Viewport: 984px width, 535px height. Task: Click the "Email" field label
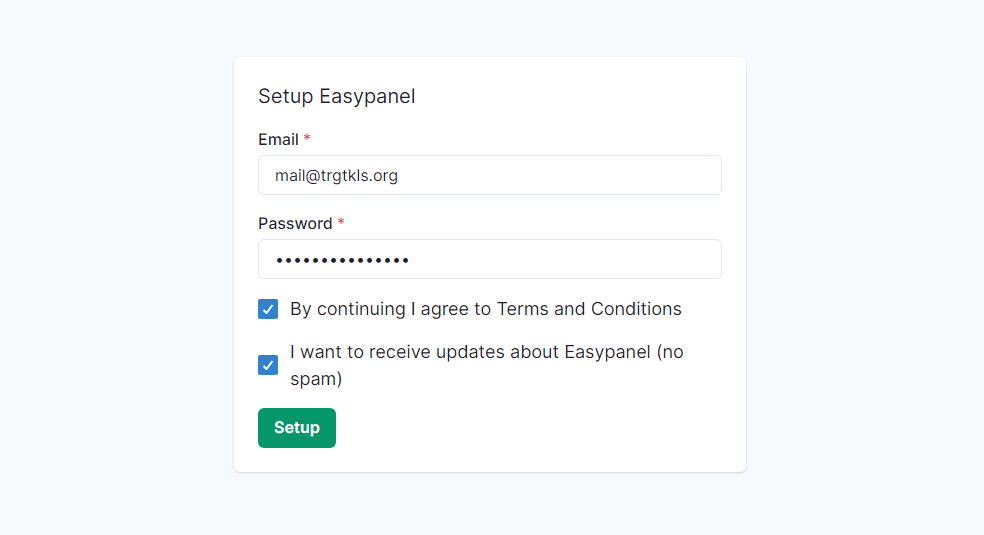[278, 139]
